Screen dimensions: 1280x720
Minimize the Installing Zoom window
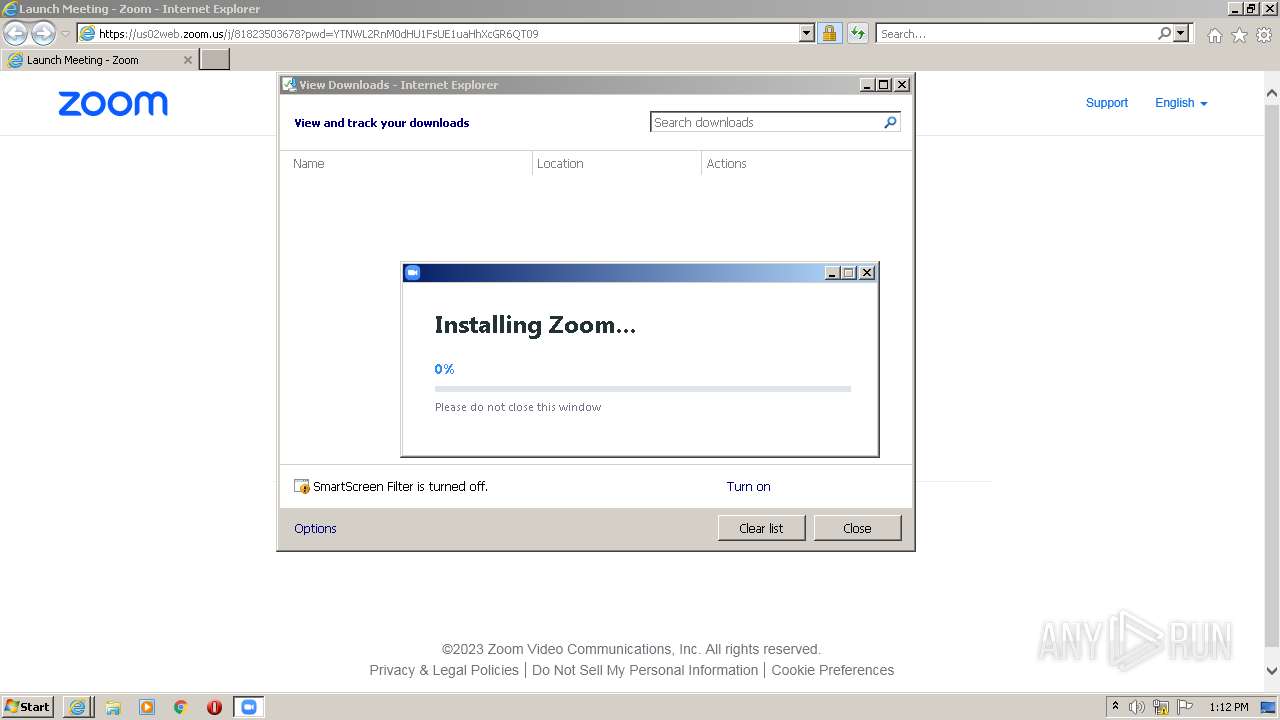832,272
